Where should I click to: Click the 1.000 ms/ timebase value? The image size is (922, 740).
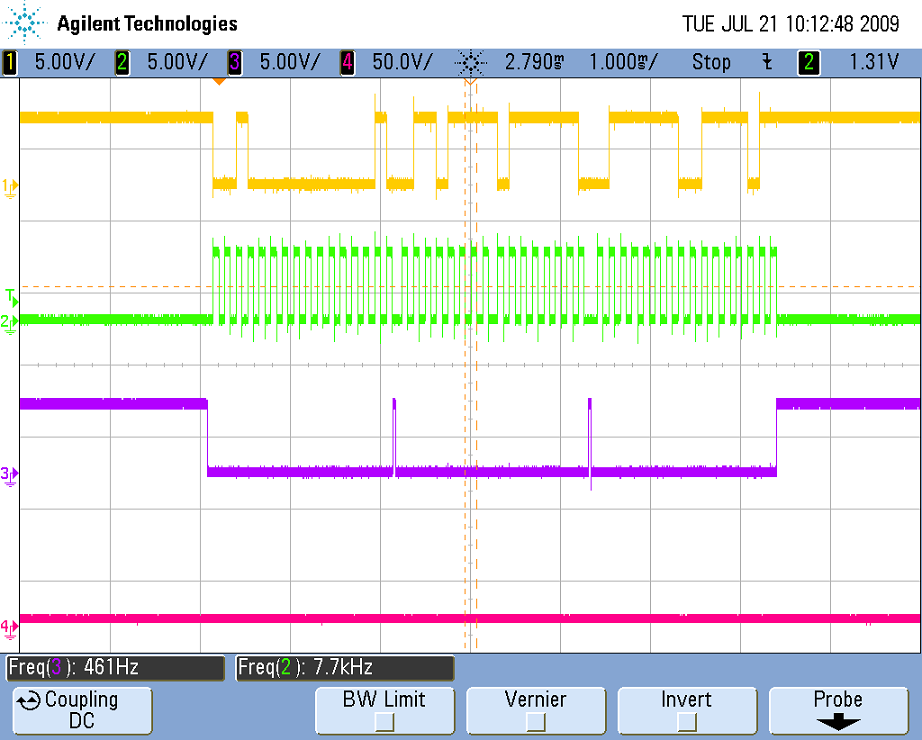click(x=623, y=62)
